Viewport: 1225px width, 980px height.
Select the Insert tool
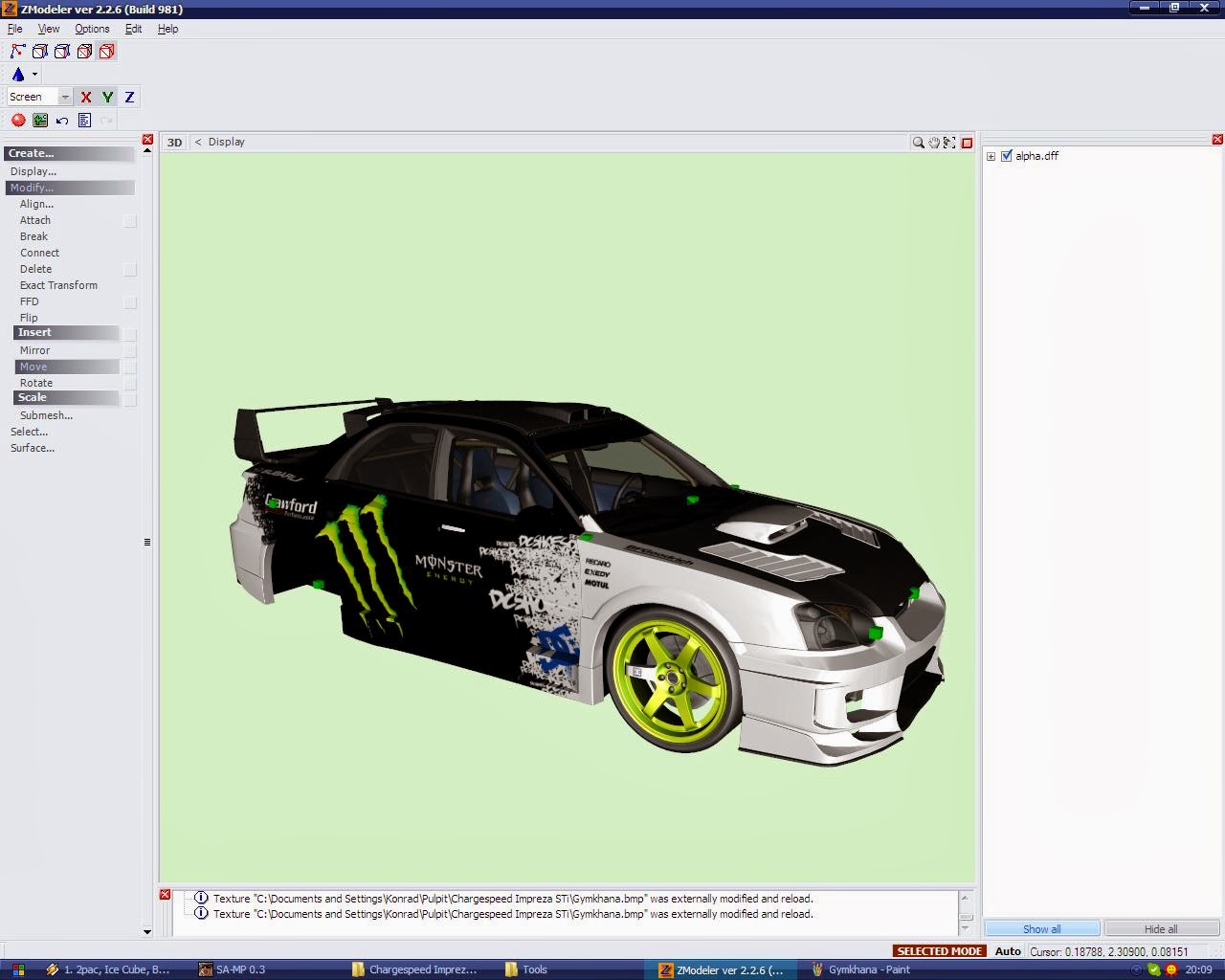67,332
